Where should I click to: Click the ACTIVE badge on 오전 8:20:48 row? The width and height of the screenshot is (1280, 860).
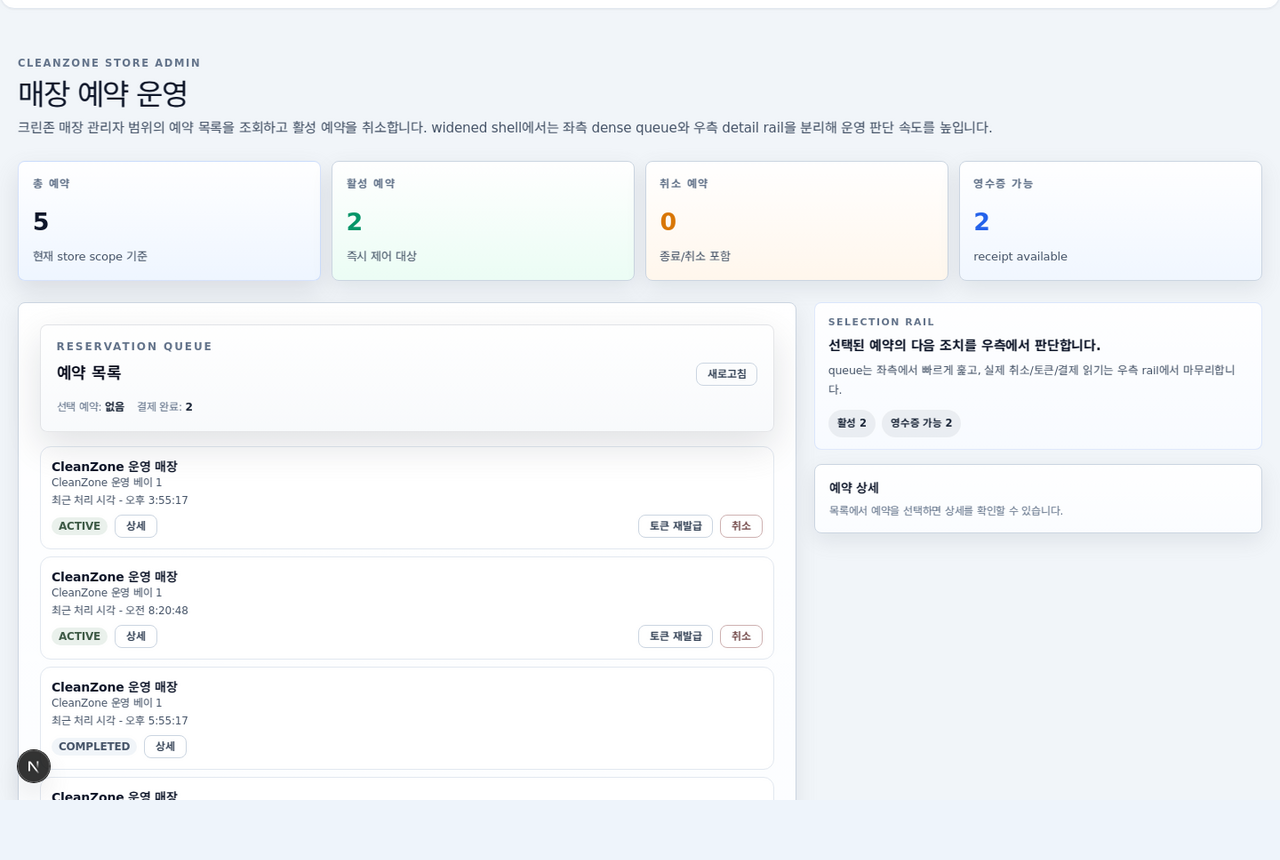pos(80,636)
